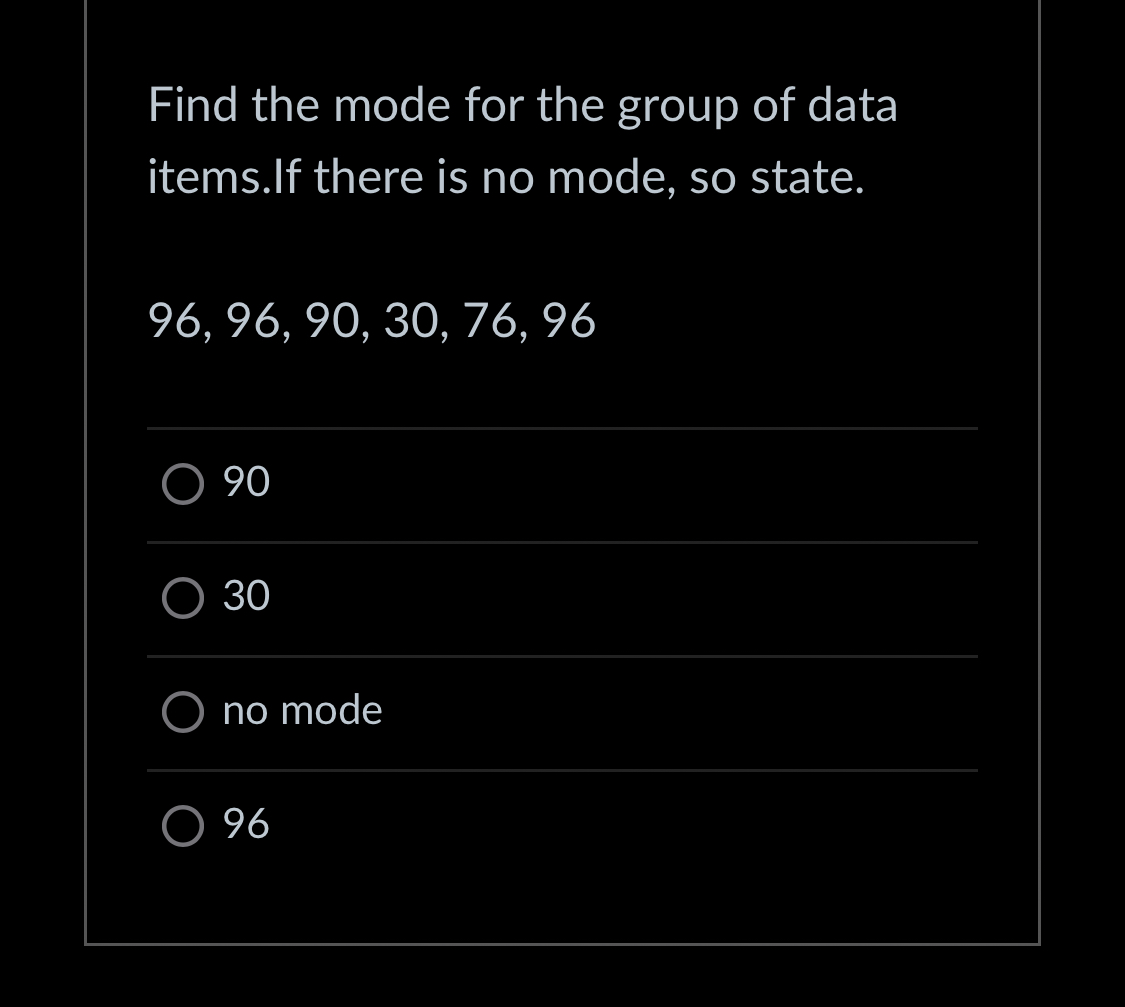Image resolution: width=1125 pixels, height=1007 pixels.
Task: Click the label text 96
Action: click(245, 824)
